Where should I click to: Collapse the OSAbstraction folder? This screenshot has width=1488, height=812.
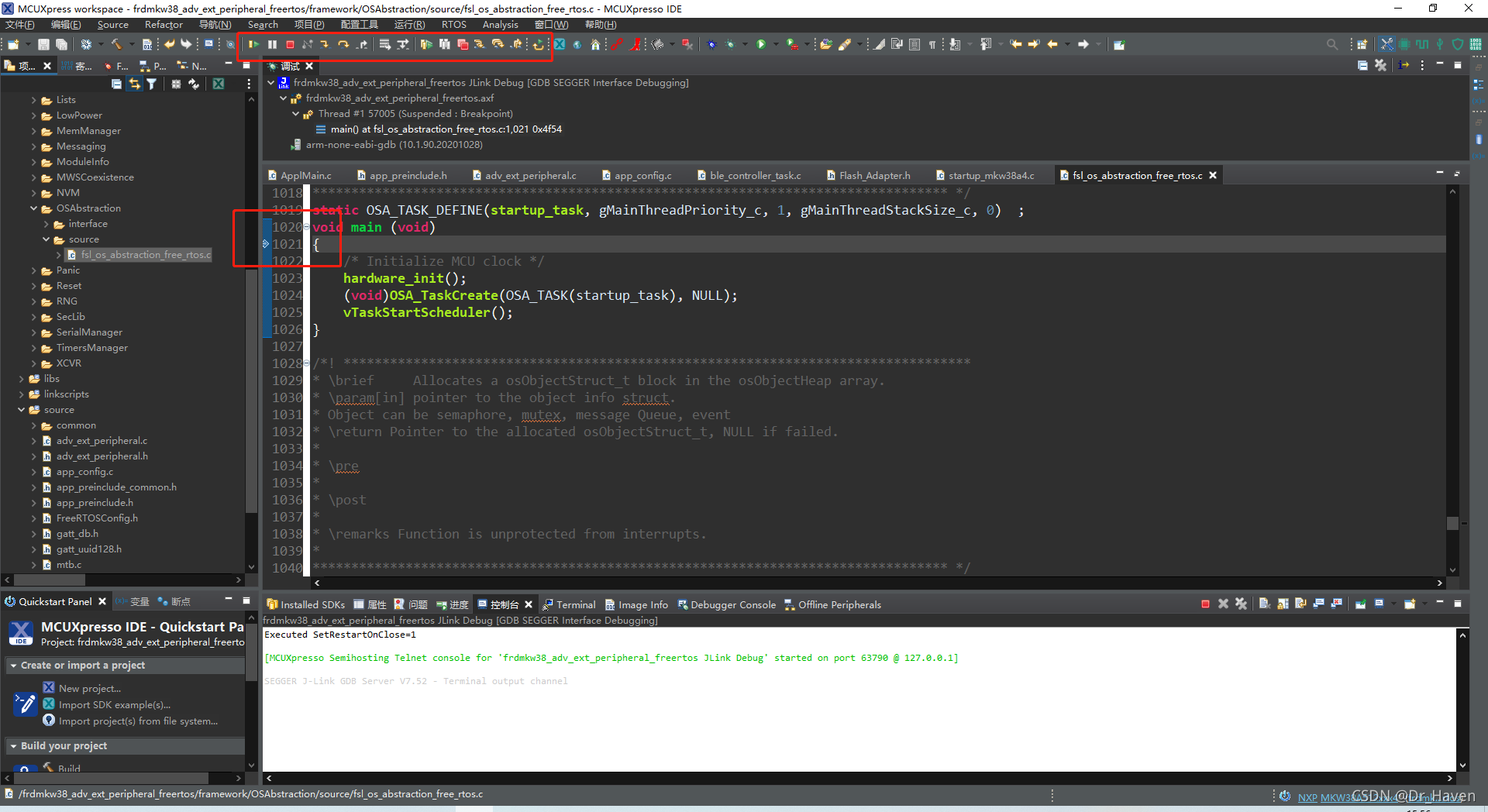(34, 208)
